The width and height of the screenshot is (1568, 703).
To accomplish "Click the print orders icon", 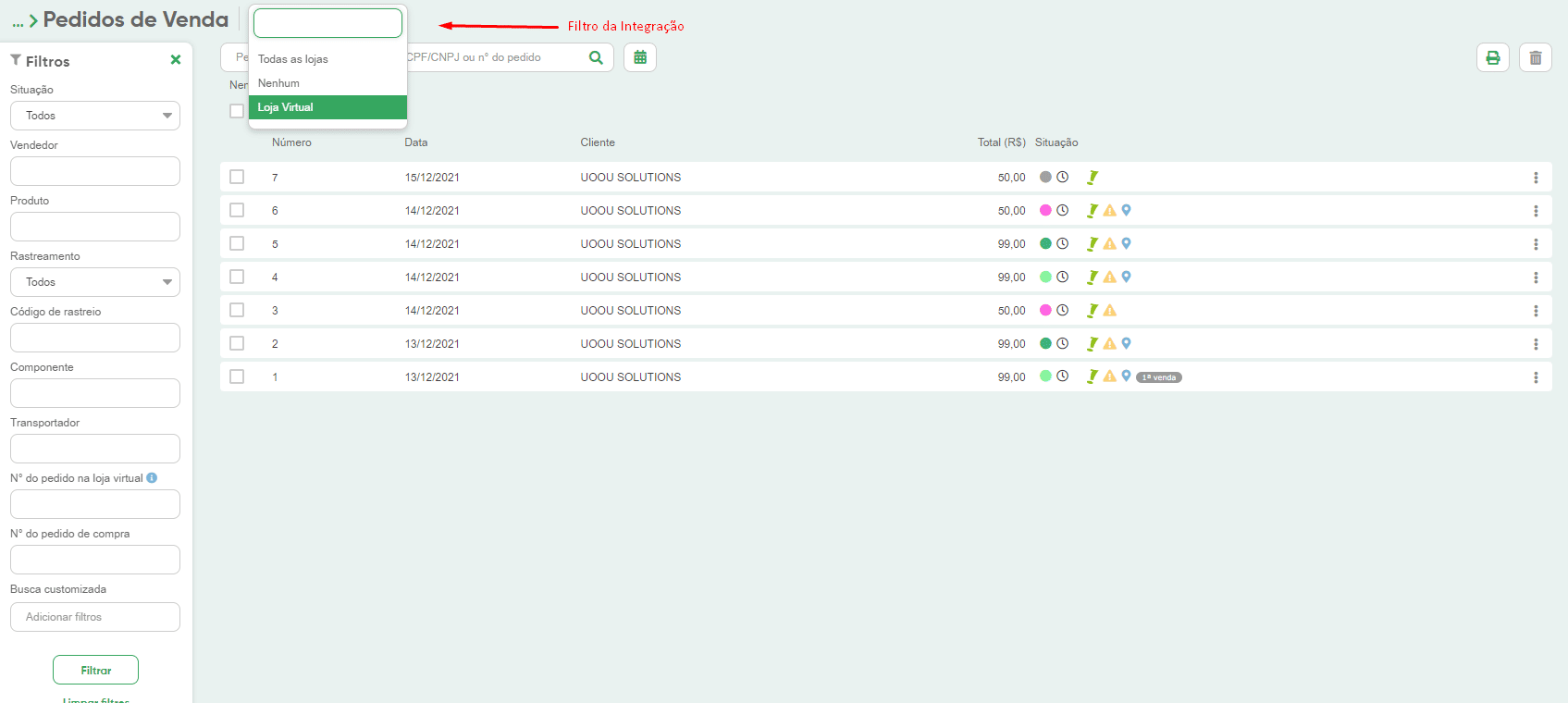I will pos(1492,57).
